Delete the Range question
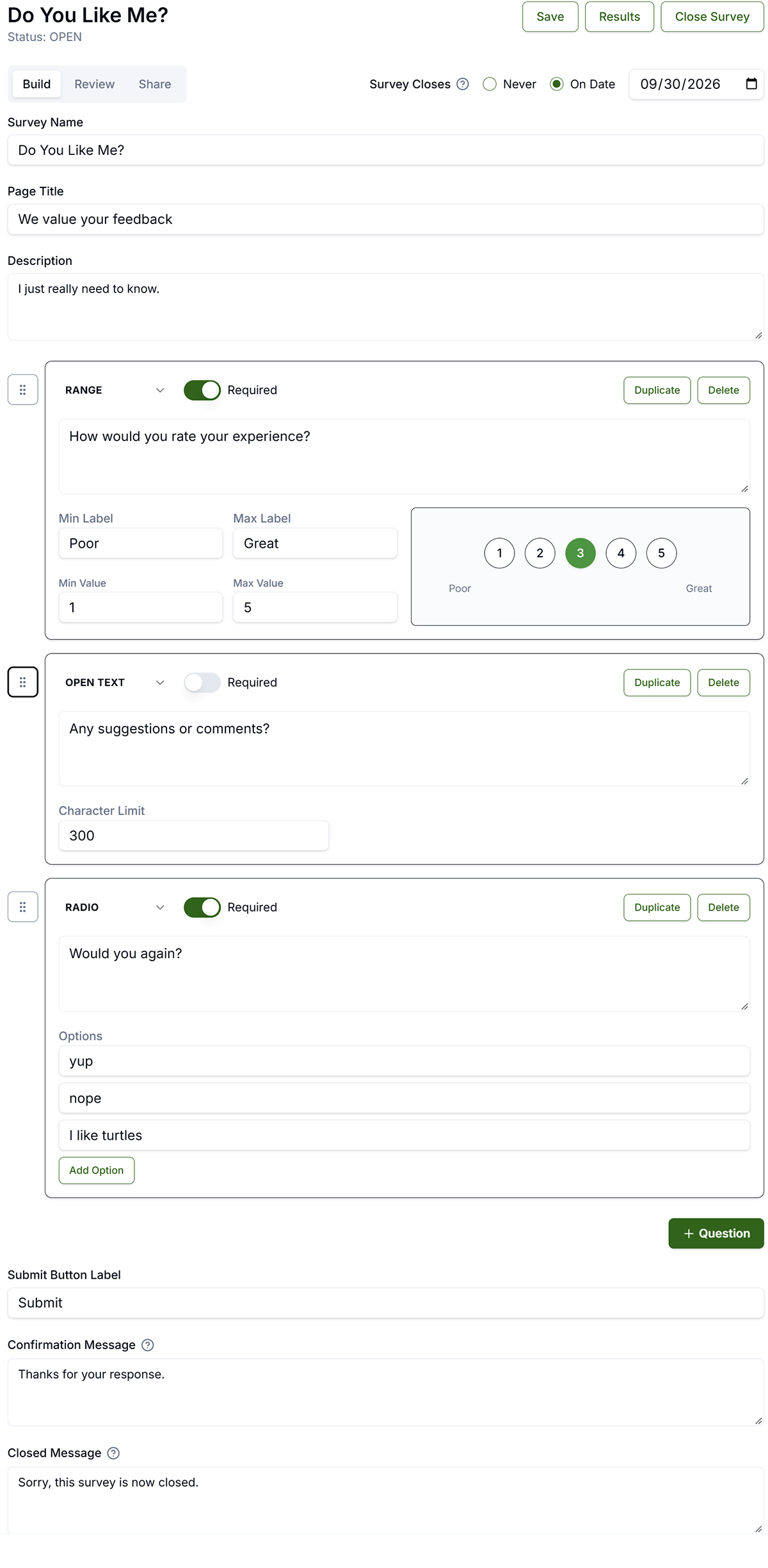 724,390
